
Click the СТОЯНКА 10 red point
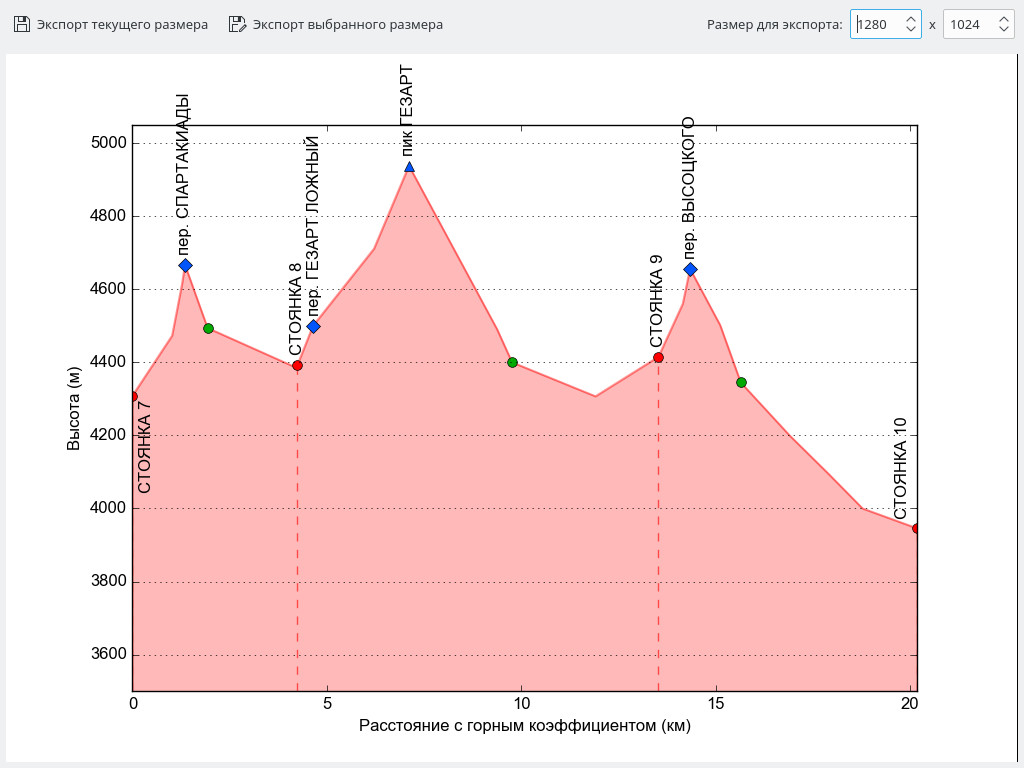coord(916,529)
